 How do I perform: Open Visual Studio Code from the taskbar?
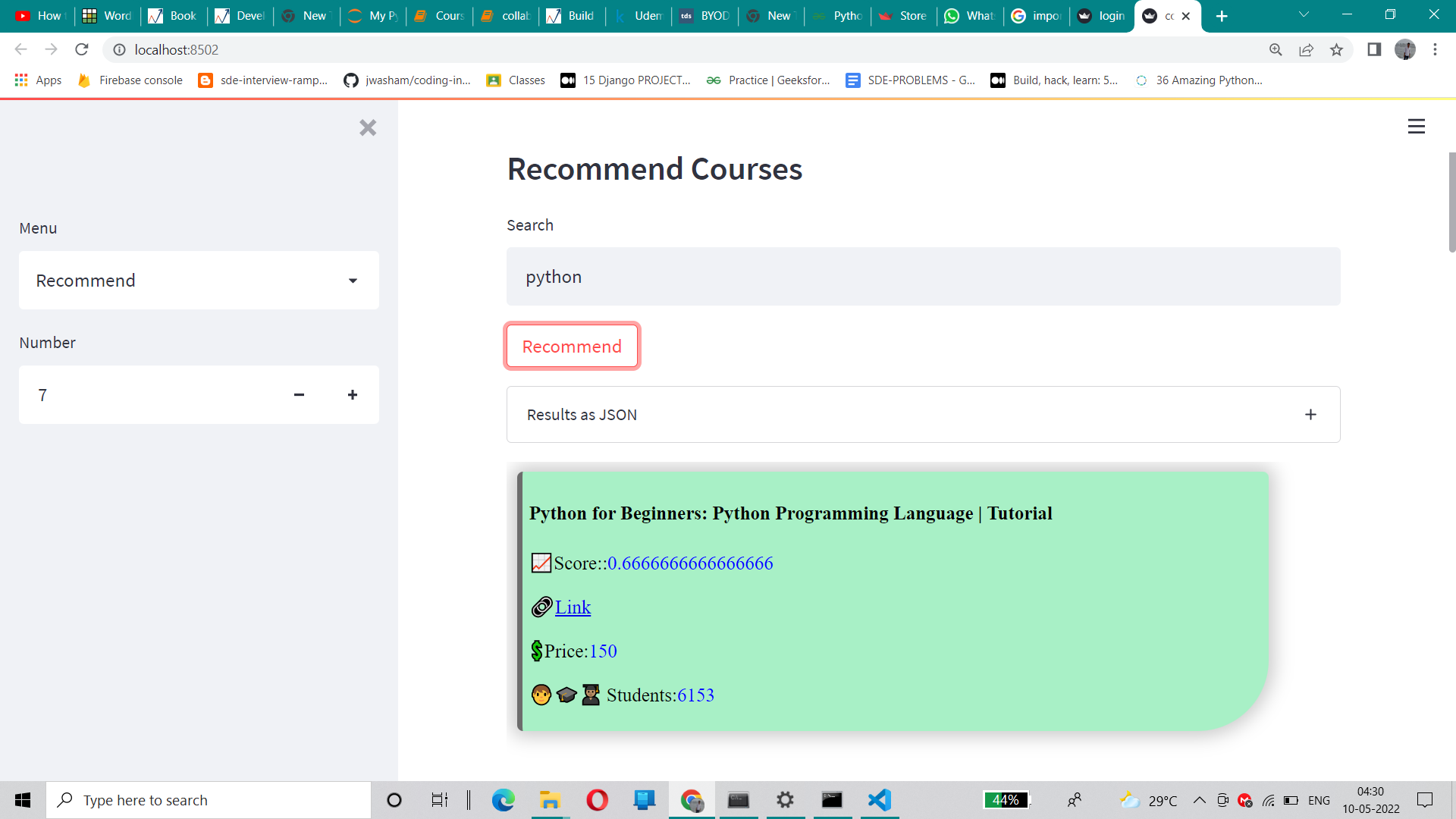[879, 800]
